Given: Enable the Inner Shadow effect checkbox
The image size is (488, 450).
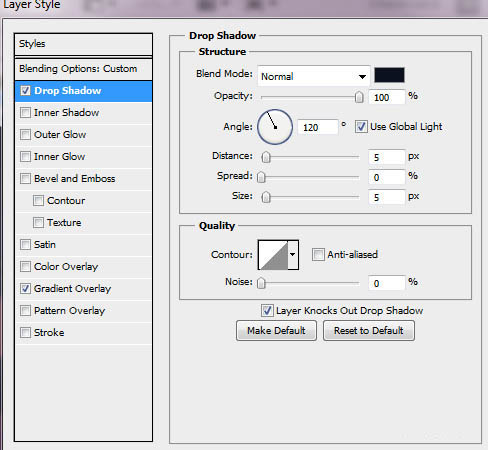Looking at the screenshot, I should (25, 113).
